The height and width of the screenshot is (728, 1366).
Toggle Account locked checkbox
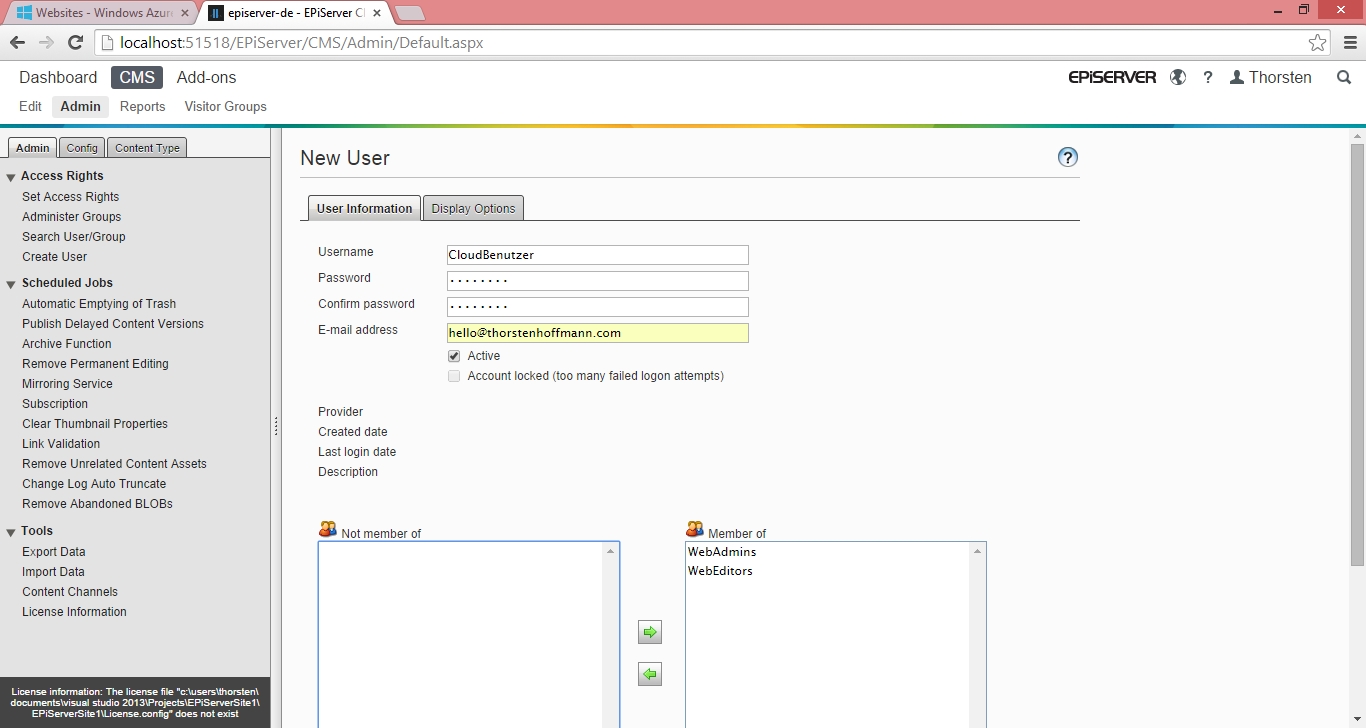point(454,376)
